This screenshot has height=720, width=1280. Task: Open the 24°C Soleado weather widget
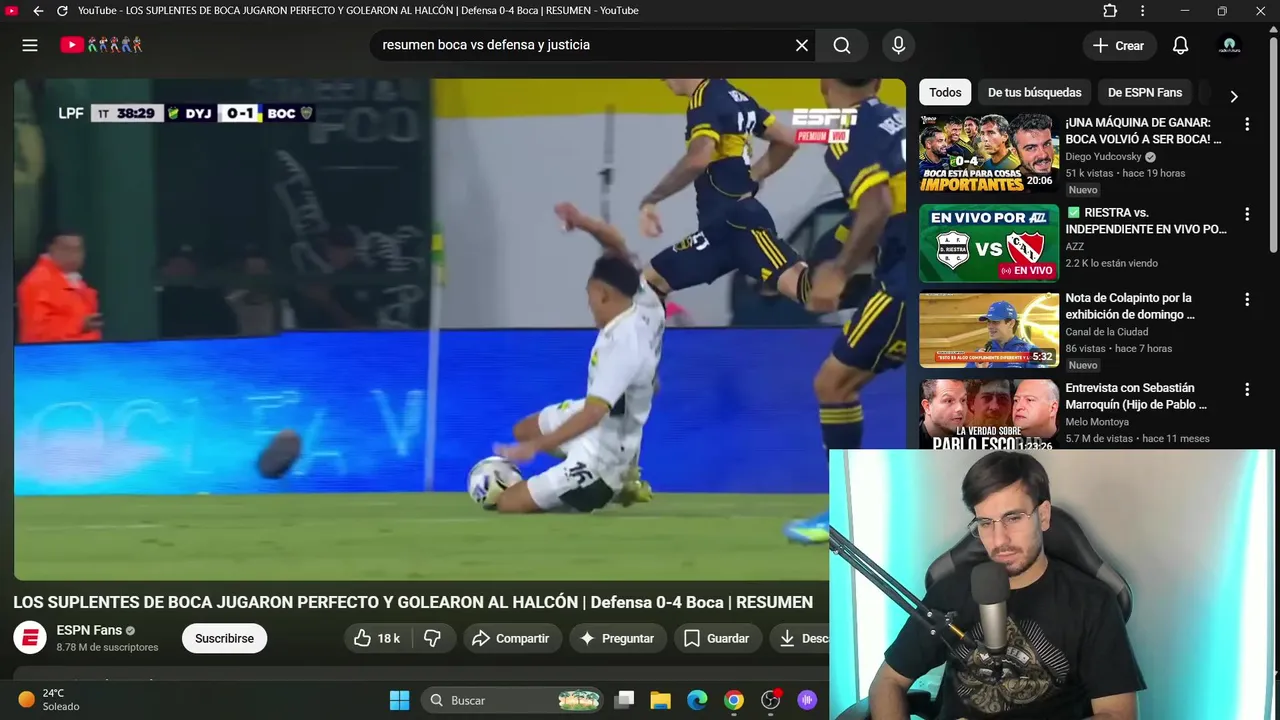tap(49, 699)
